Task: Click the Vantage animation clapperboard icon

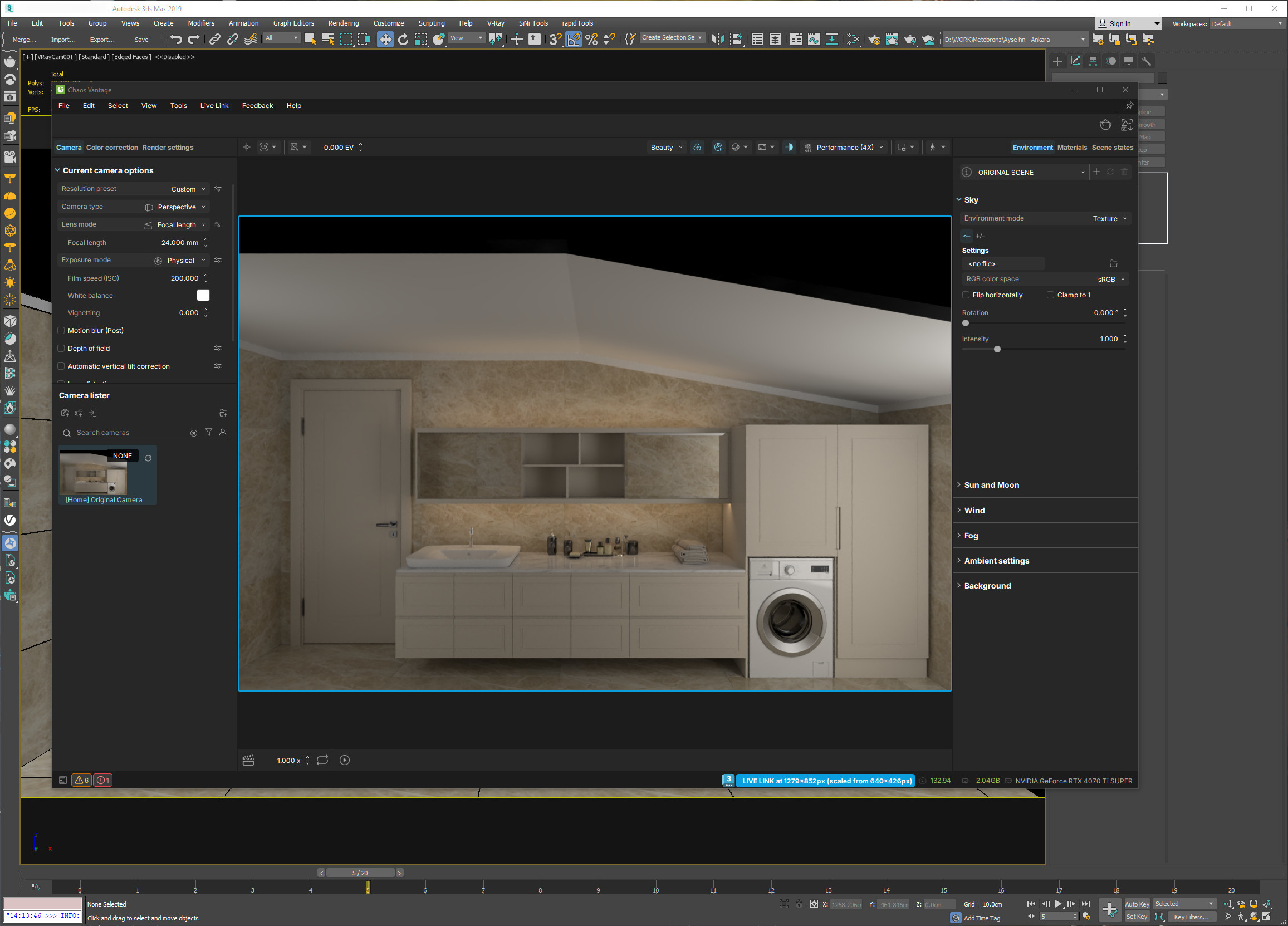Action: point(248,760)
